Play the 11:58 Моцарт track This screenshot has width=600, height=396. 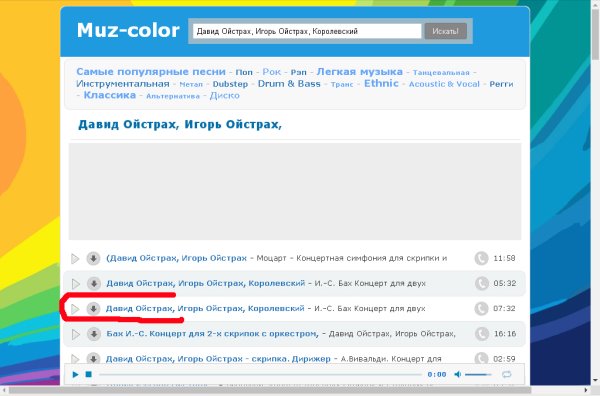[x=75, y=259]
